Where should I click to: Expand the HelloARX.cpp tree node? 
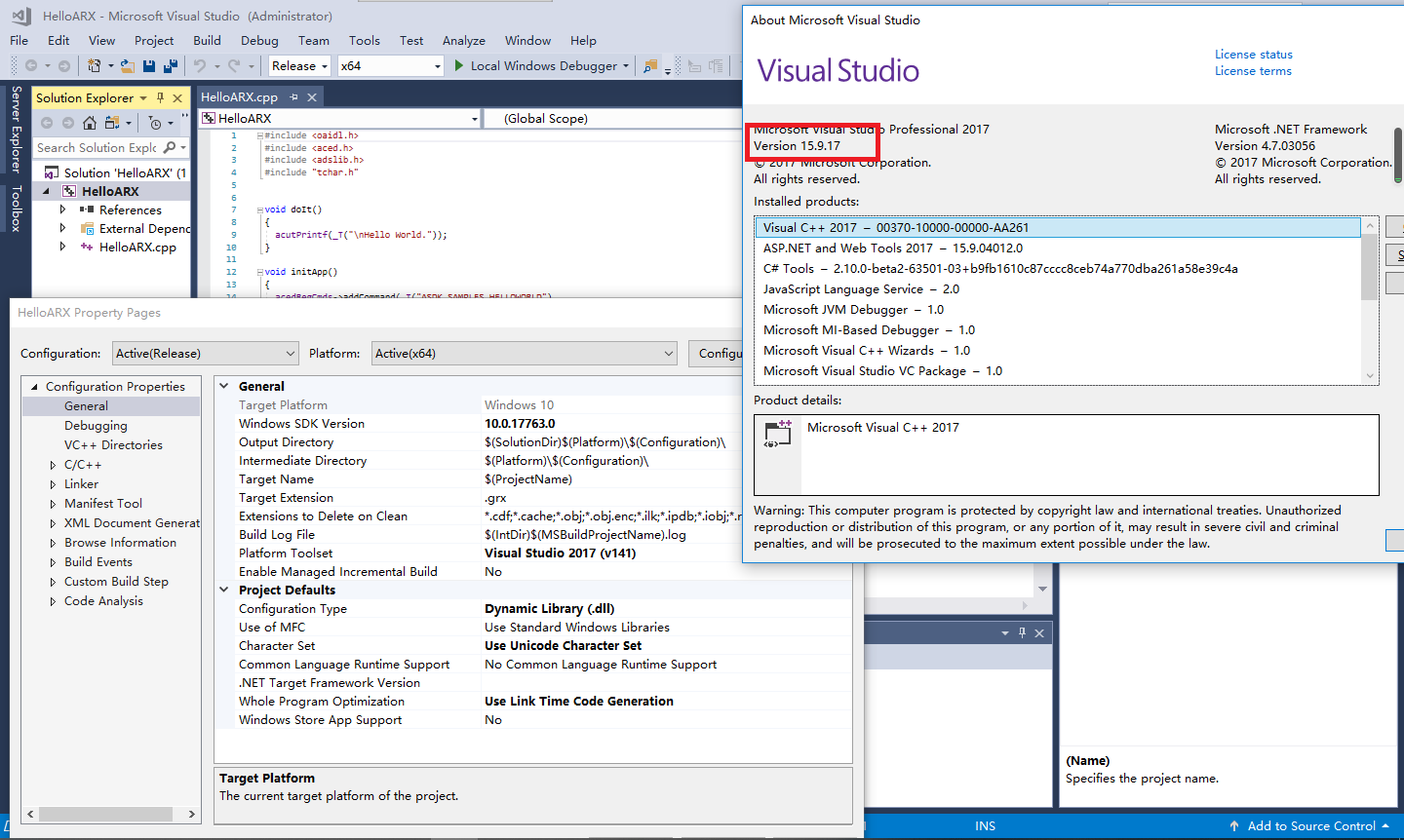[63, 247]
